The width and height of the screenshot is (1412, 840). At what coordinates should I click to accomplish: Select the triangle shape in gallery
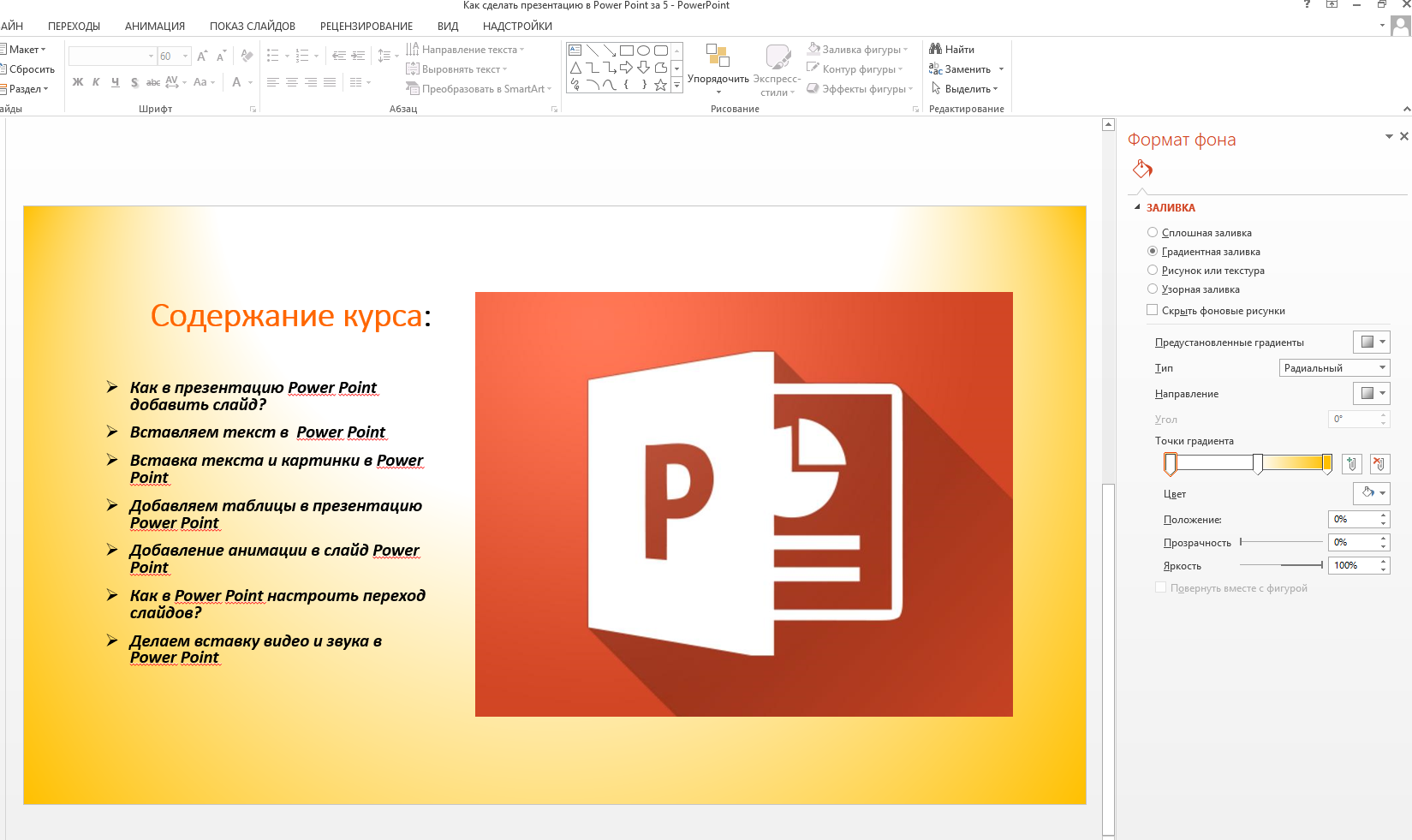click(575, 68)
